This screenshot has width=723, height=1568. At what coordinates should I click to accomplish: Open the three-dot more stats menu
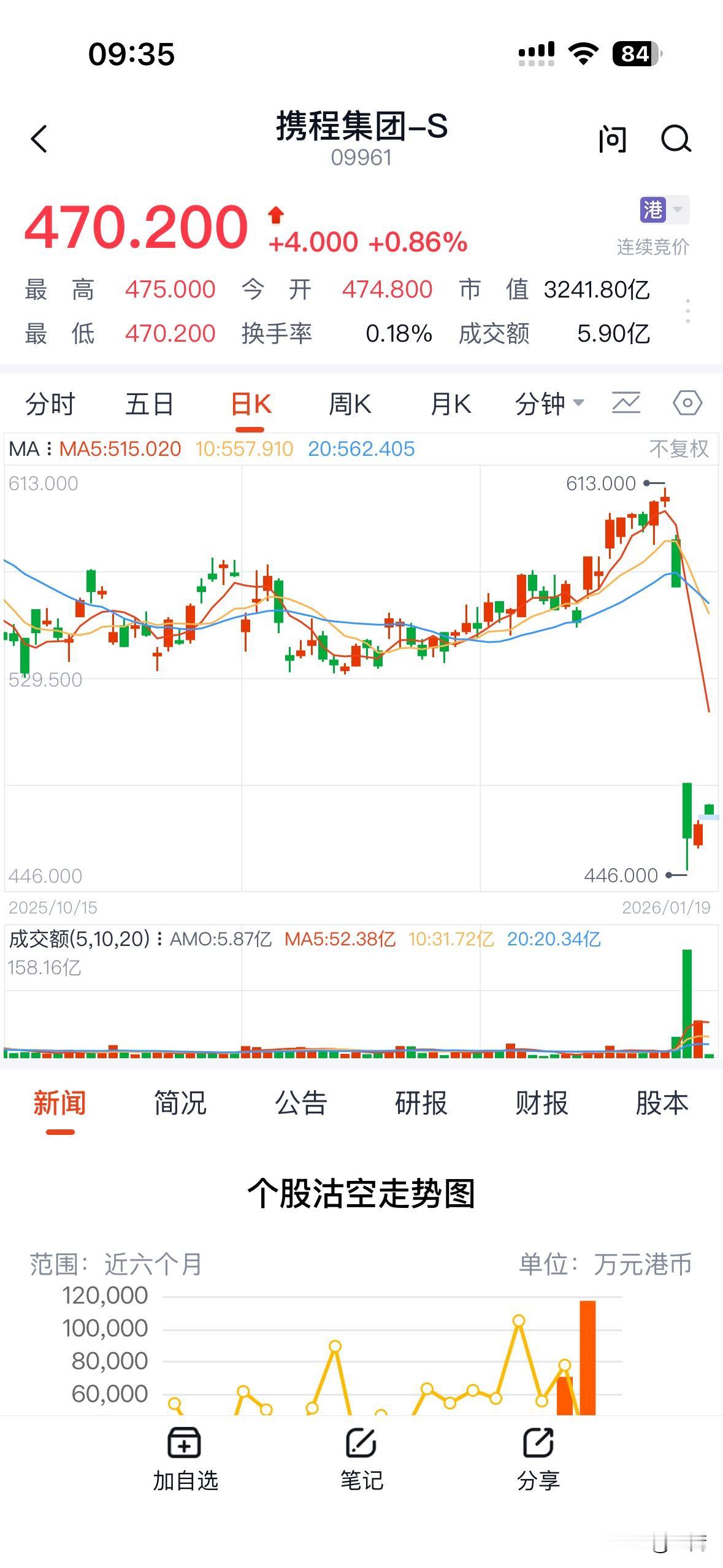click(x=688, y=311)
